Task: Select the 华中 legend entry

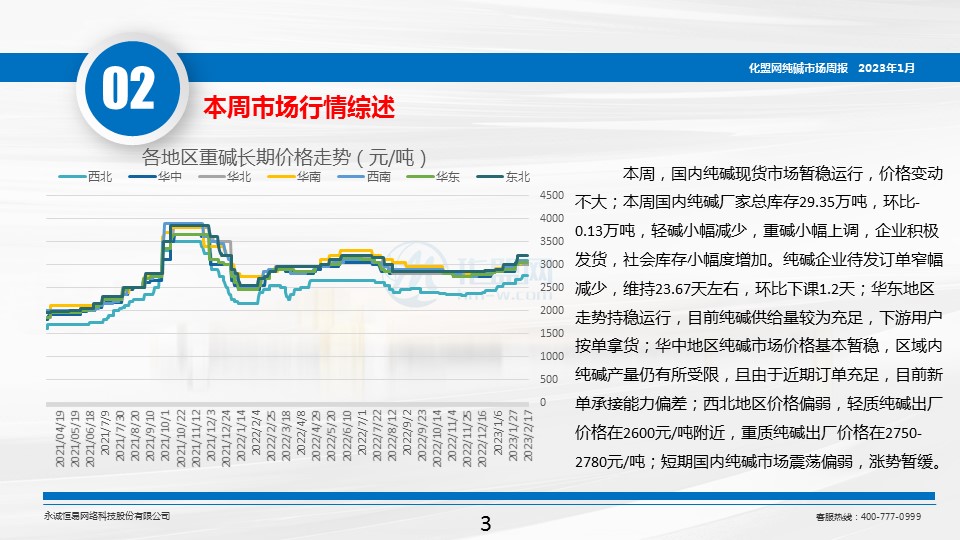Action: tap(169, 177)
